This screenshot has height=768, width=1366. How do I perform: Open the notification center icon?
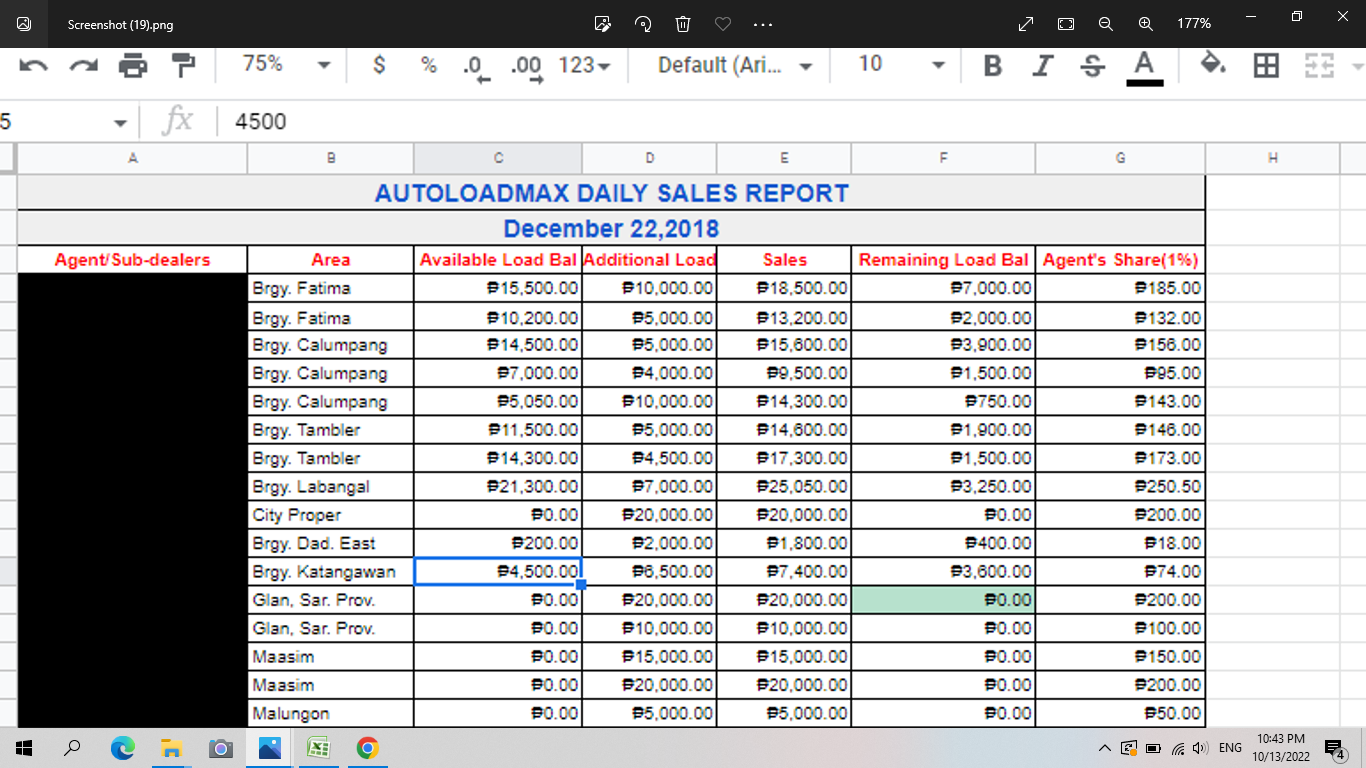tap(1334, 748)
